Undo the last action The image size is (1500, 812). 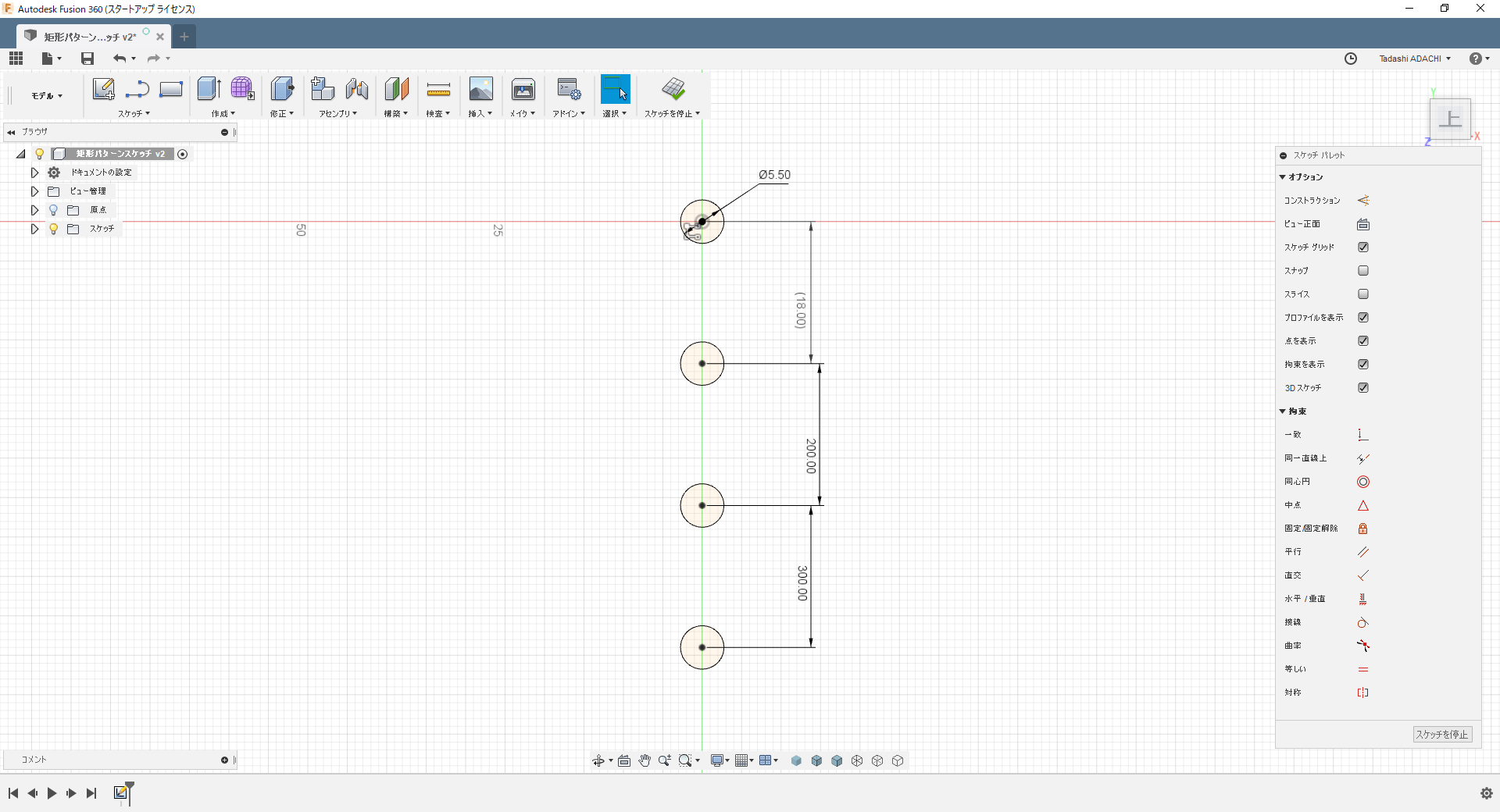[x=120, y=59]
